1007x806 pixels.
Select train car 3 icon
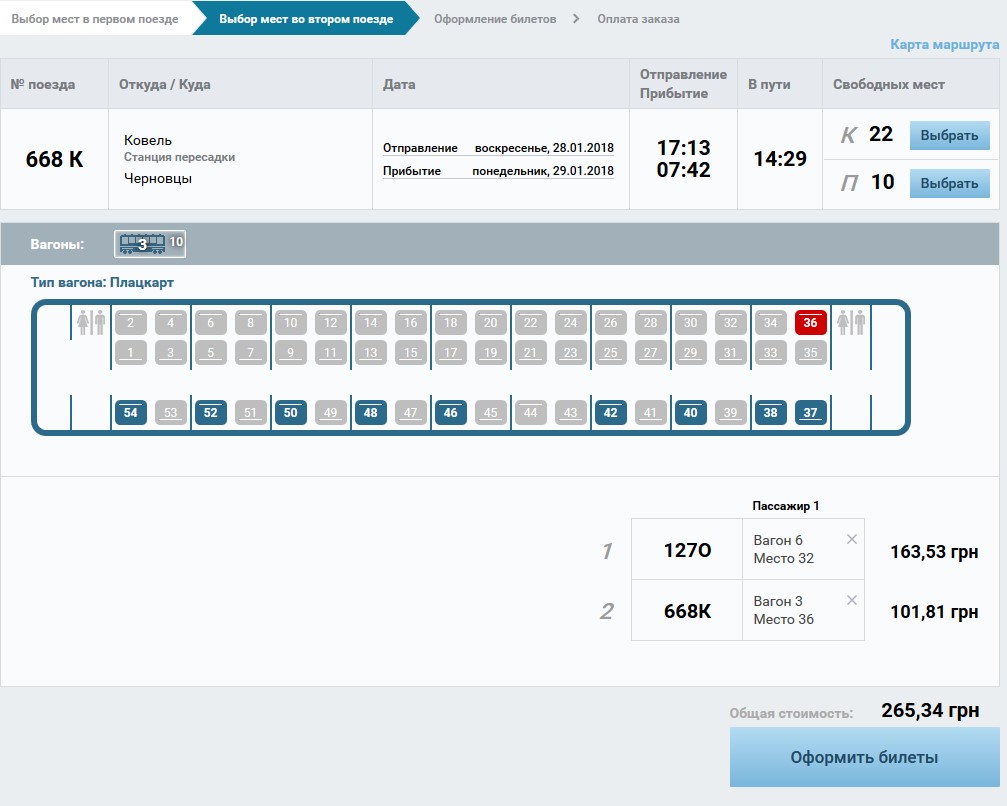pyautogui.click(x=142, y=244)
